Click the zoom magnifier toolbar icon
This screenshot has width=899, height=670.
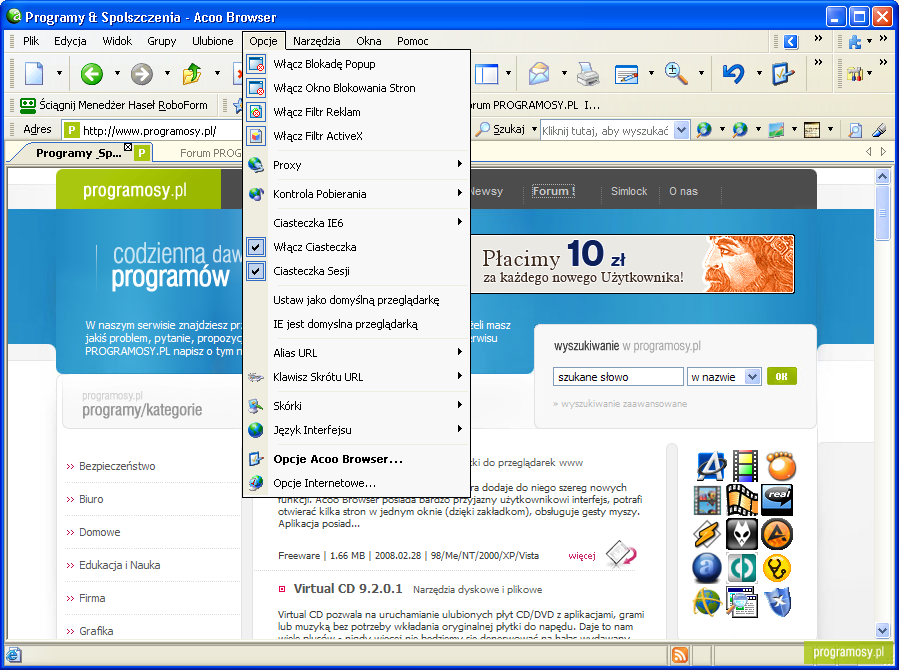(677, 73)
